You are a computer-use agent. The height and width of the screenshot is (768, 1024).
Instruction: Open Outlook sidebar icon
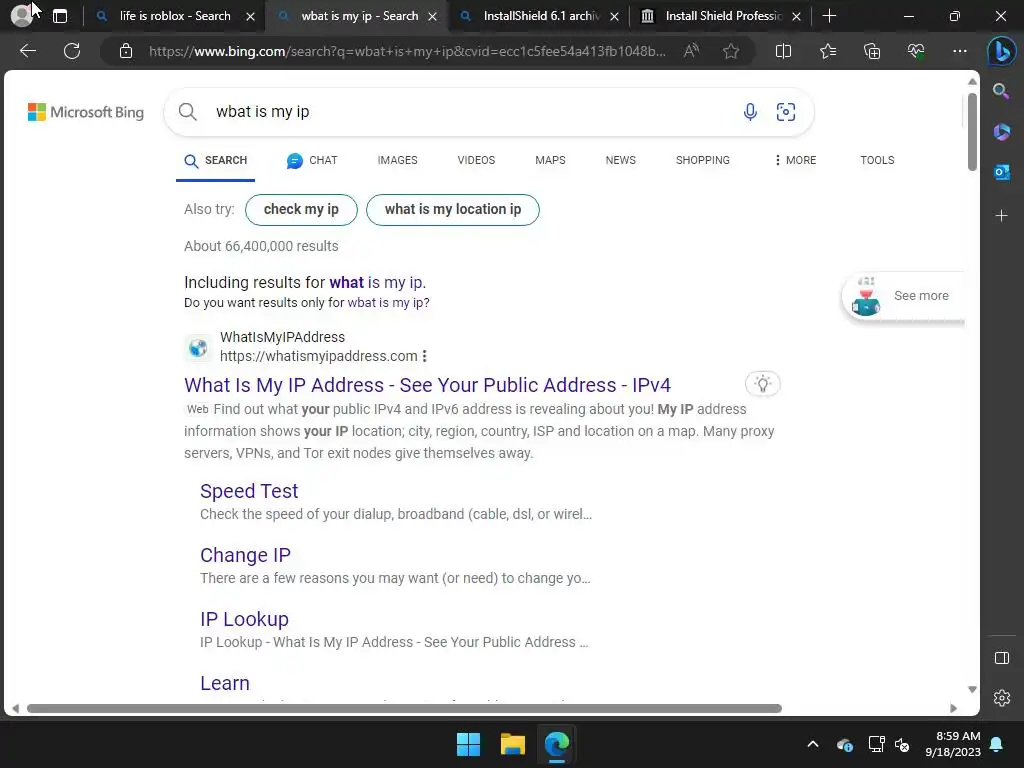(1001, 172)
